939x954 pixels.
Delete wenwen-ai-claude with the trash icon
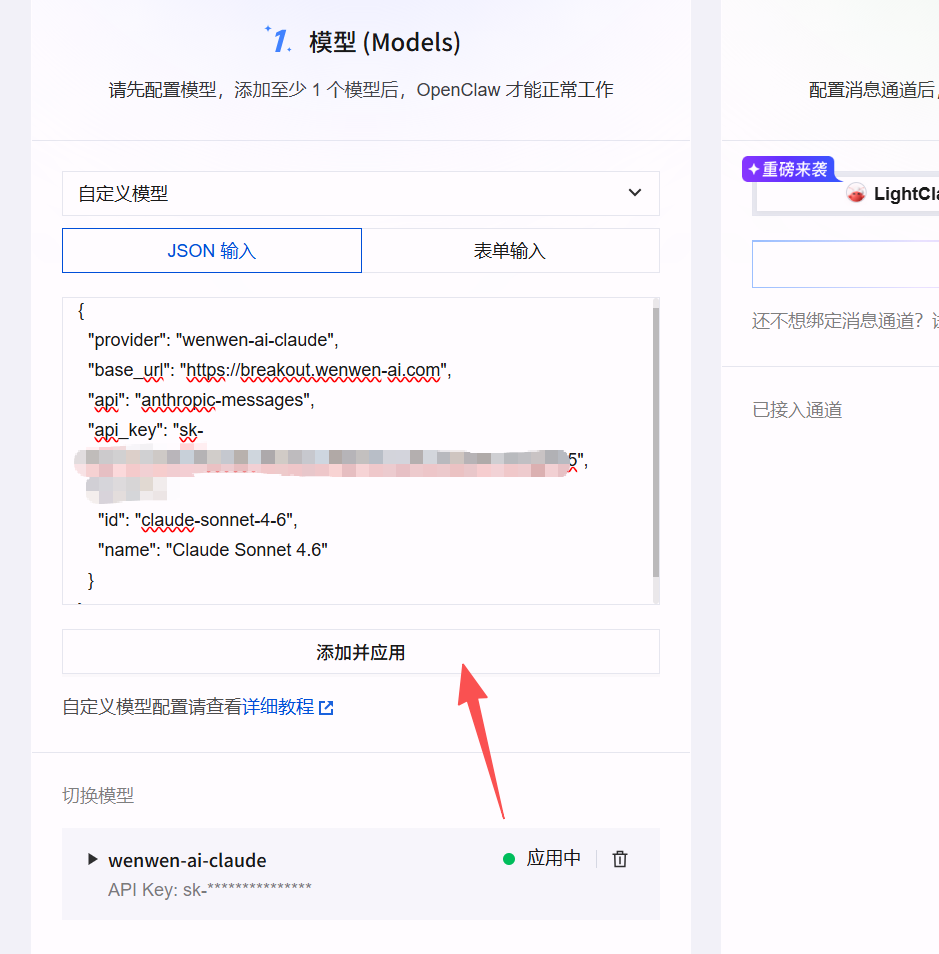coord(620,859)
